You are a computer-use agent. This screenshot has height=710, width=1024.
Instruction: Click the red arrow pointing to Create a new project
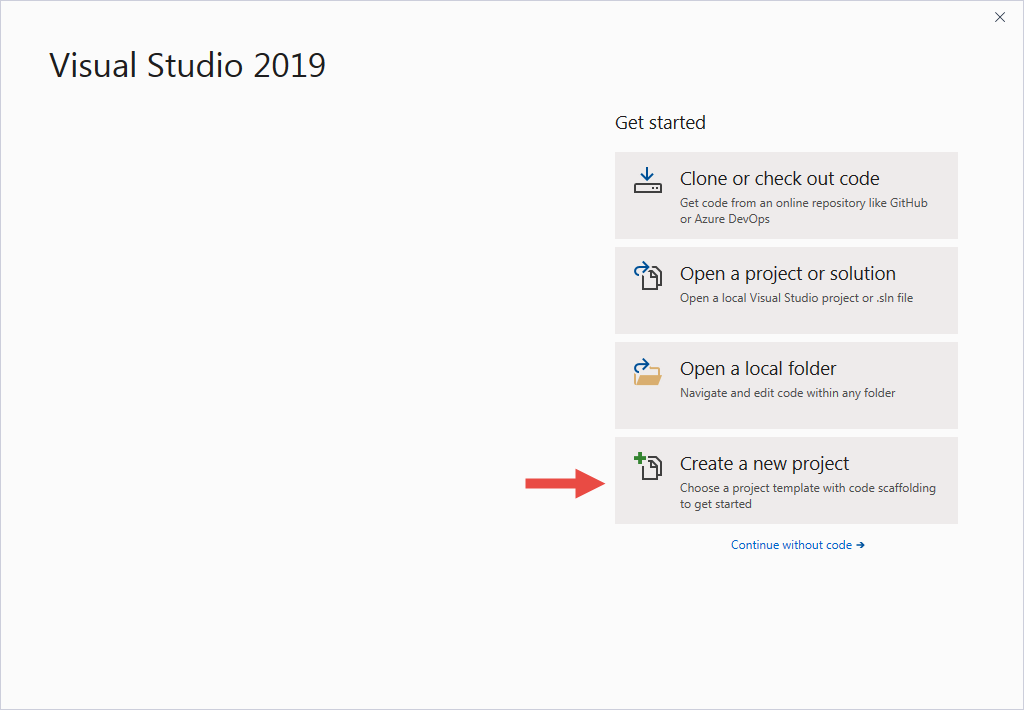point(565,485)
